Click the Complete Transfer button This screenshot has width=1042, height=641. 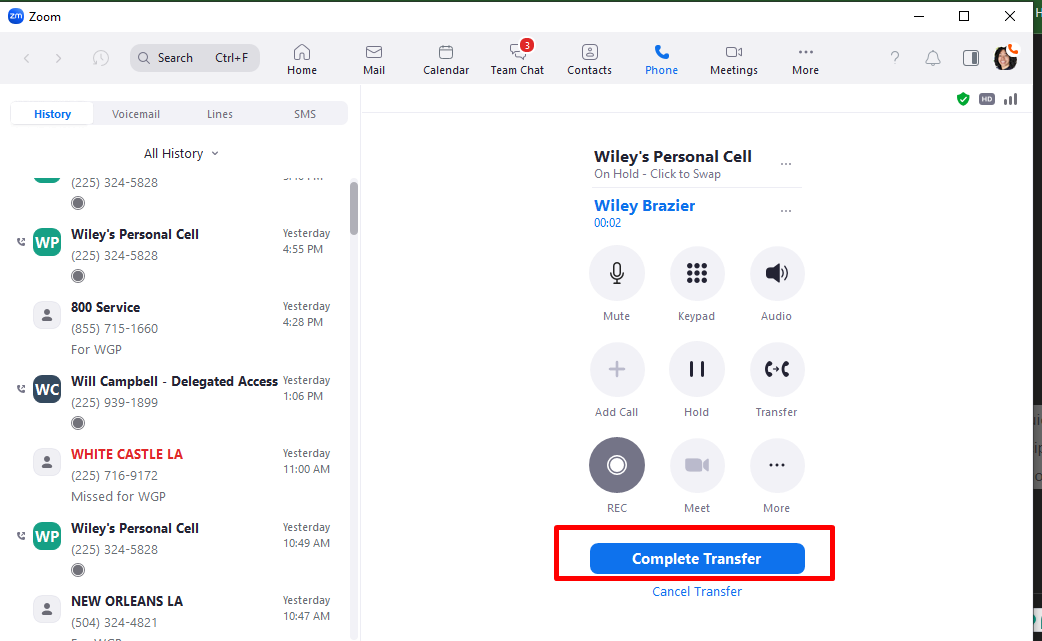[x=697, y=559]
